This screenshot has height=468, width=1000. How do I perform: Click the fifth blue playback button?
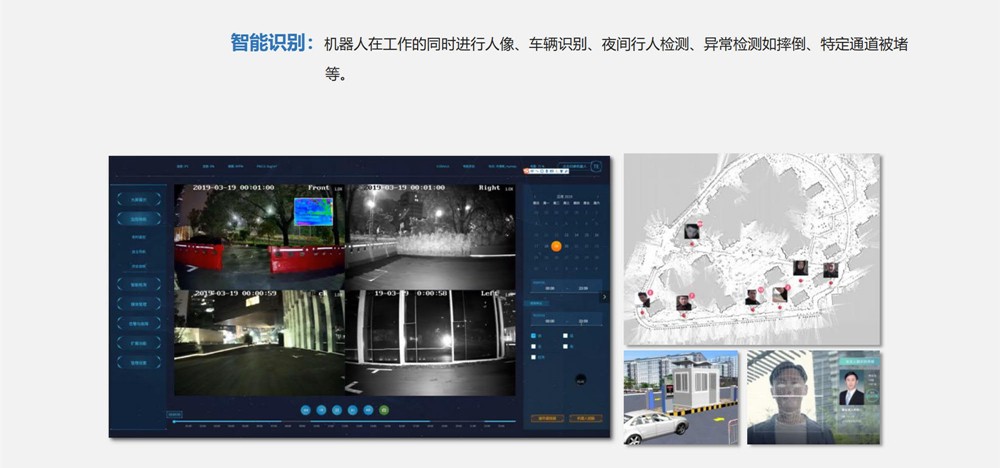(x=368, y=409)
